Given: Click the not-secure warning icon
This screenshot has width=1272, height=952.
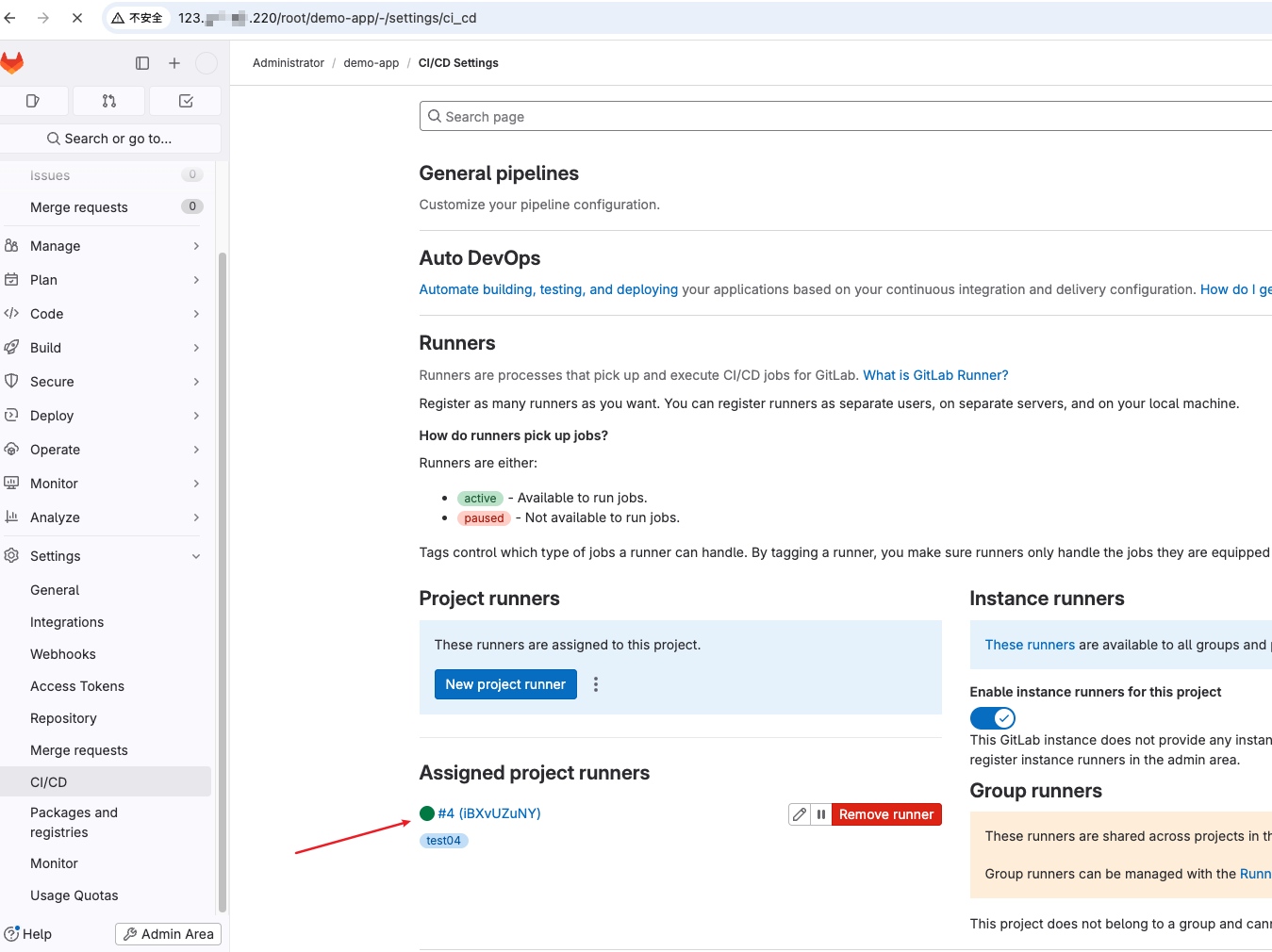Looking at the screenshot, I should (x=118, y=18).
